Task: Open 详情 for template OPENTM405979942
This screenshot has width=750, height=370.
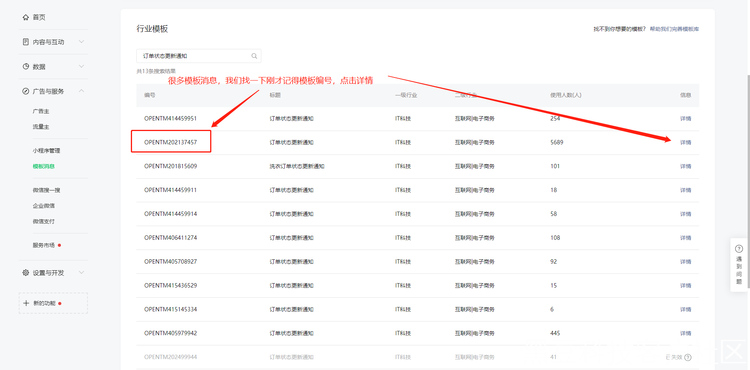Action: click(x=685, y=333)
